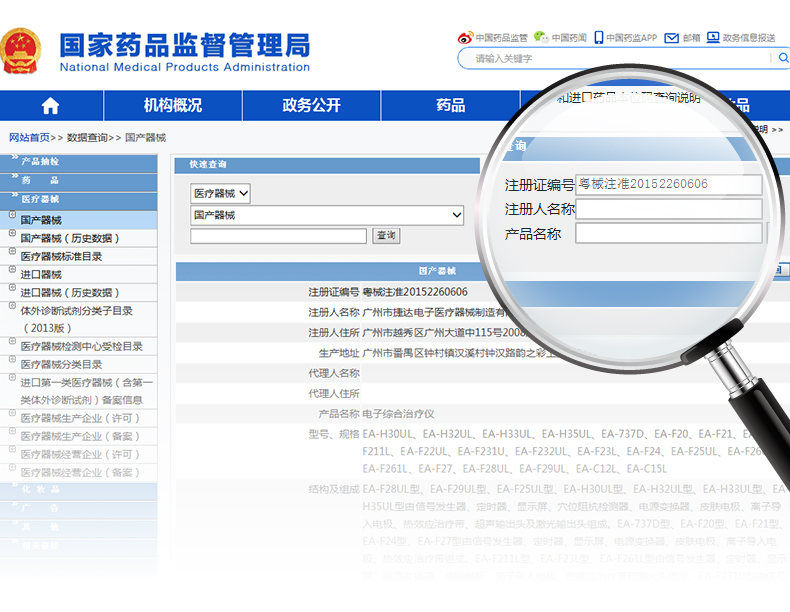Open the WeChat 中国药闻 icon link
Viewport: 790px width, 612px height.
(541, 37)
